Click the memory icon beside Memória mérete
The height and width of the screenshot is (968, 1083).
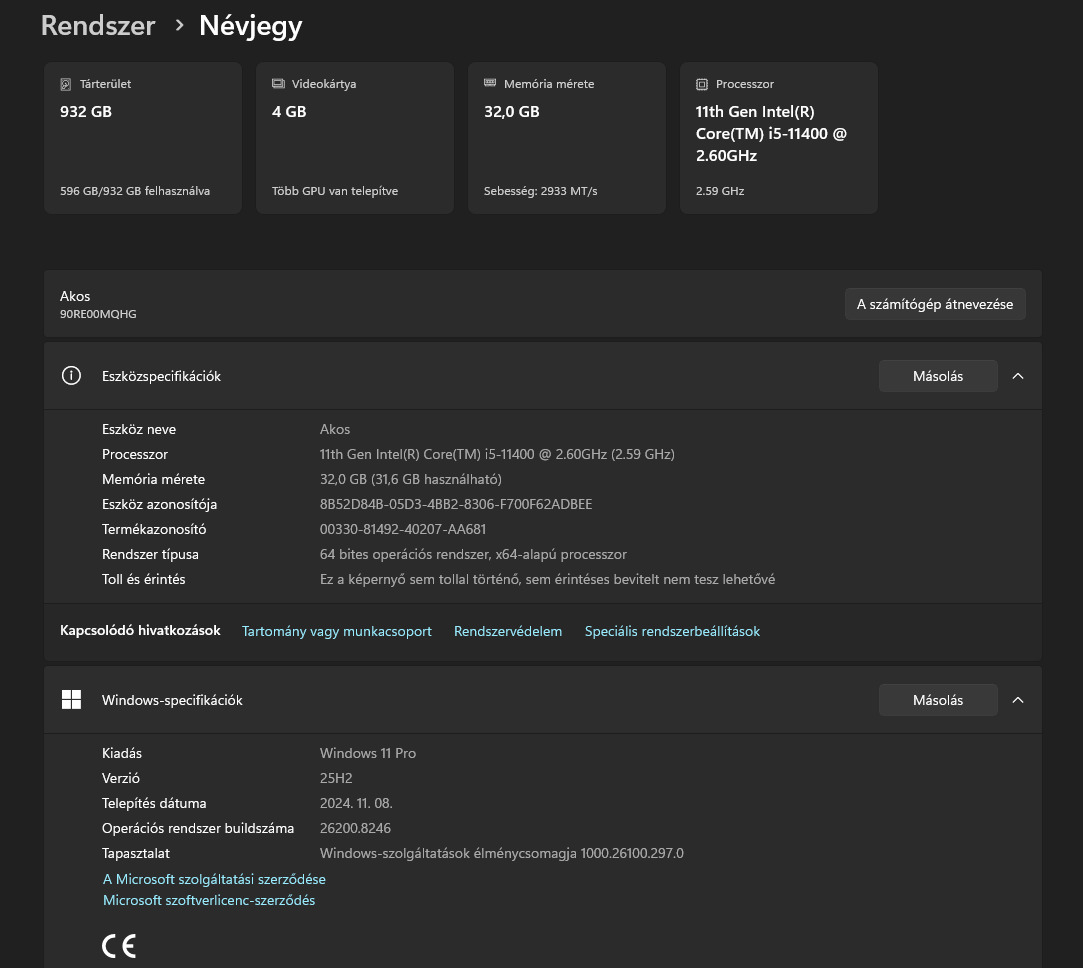(490, 84)
